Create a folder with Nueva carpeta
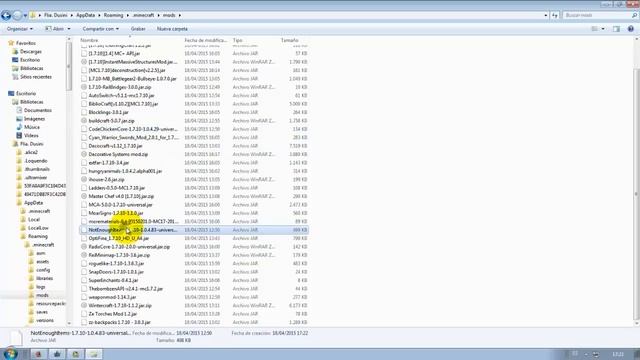 (x=172, y=29)
